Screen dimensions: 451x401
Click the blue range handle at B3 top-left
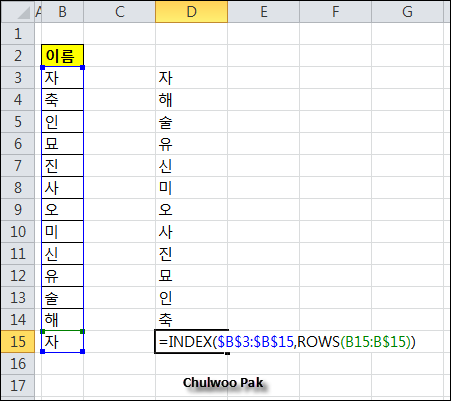[x=42, y=67]
